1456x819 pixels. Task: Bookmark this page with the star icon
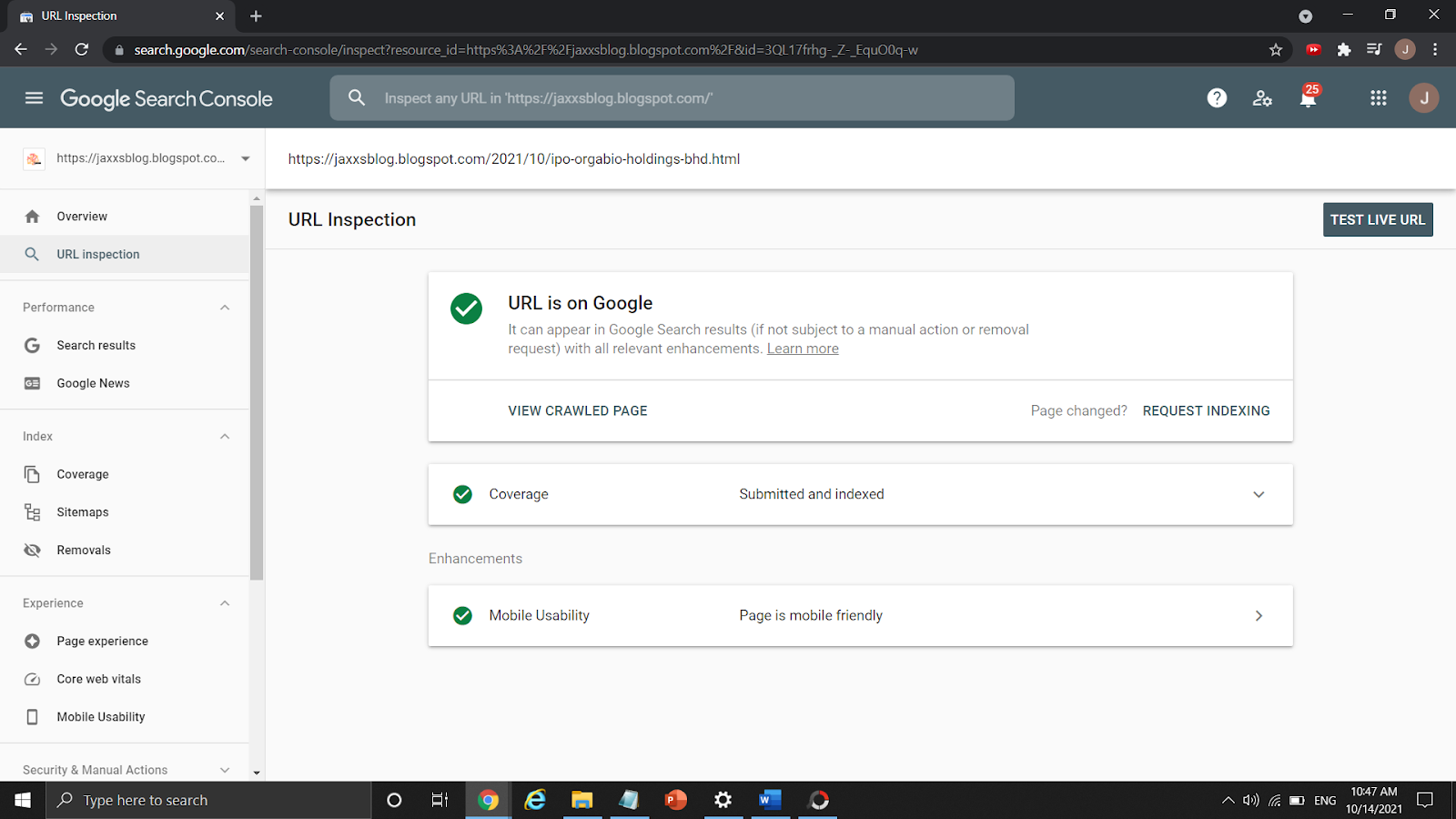pyautogui.click(x=1276, y=50)
